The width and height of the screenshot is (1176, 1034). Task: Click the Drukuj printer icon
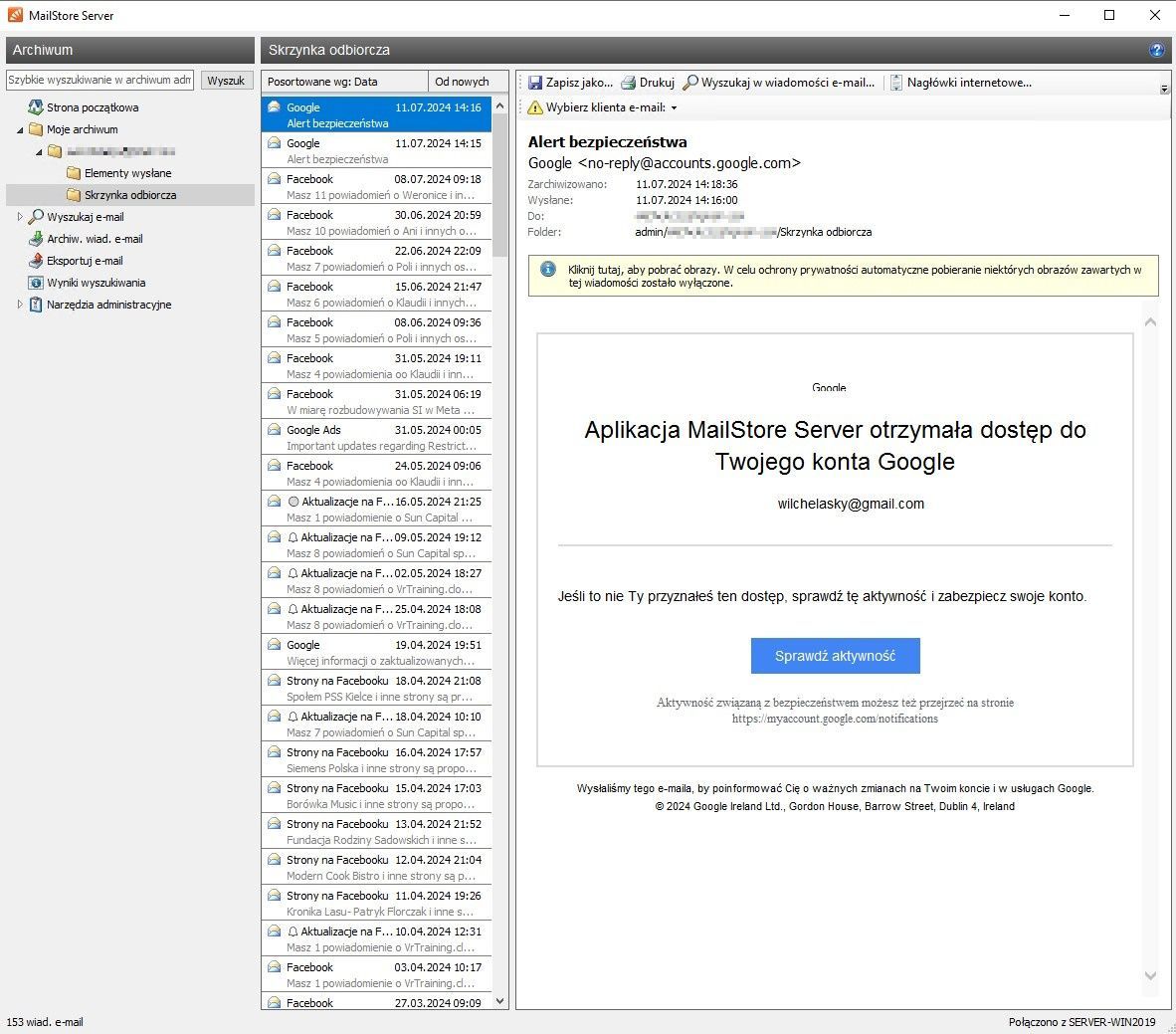pyautogui.click(x=629, y=83)
